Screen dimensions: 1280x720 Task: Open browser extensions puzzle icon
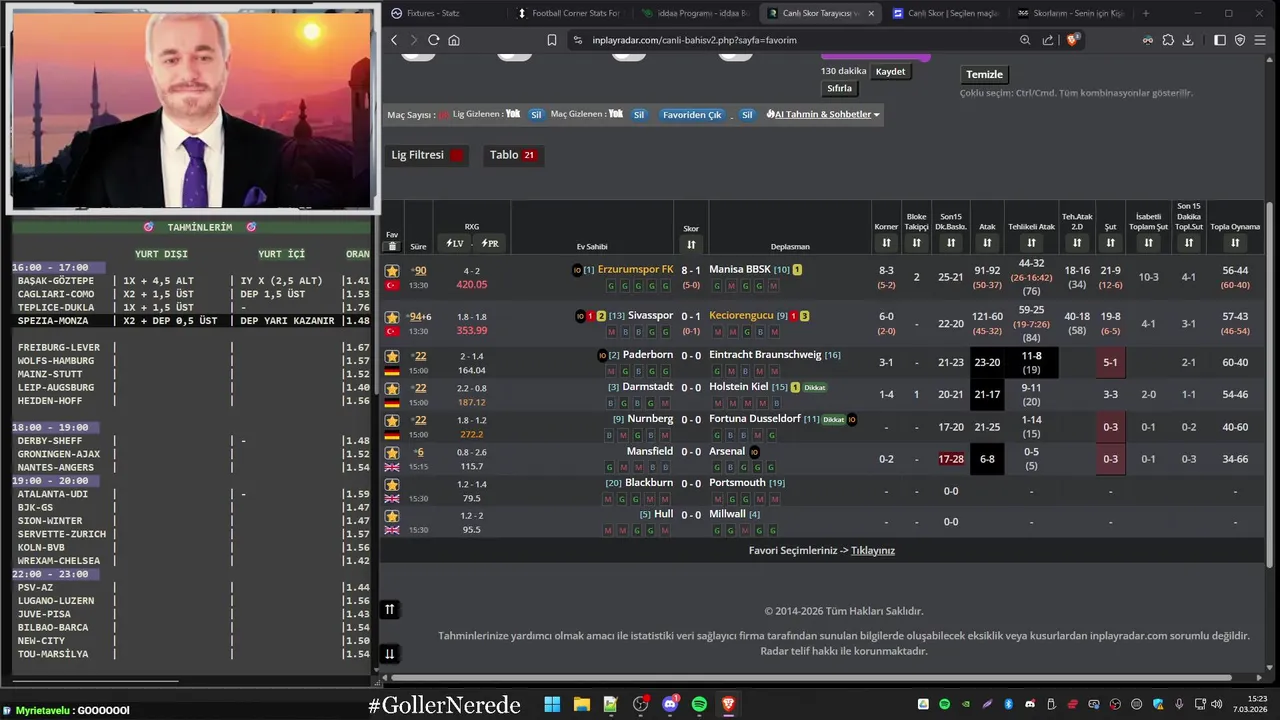[x=1168, y=40]
